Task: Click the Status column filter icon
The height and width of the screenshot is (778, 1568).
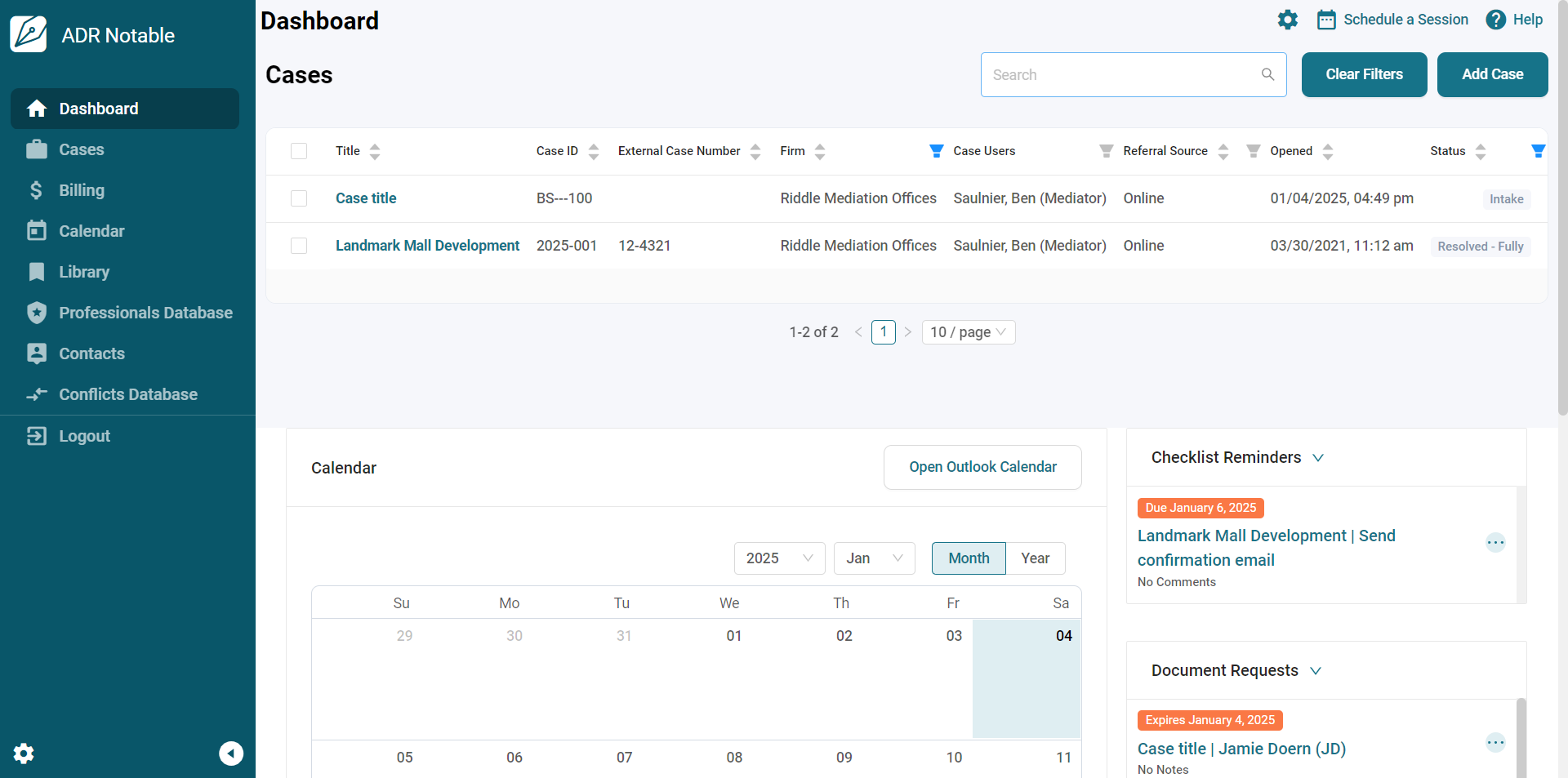Action: click(x=1538, y=151)
